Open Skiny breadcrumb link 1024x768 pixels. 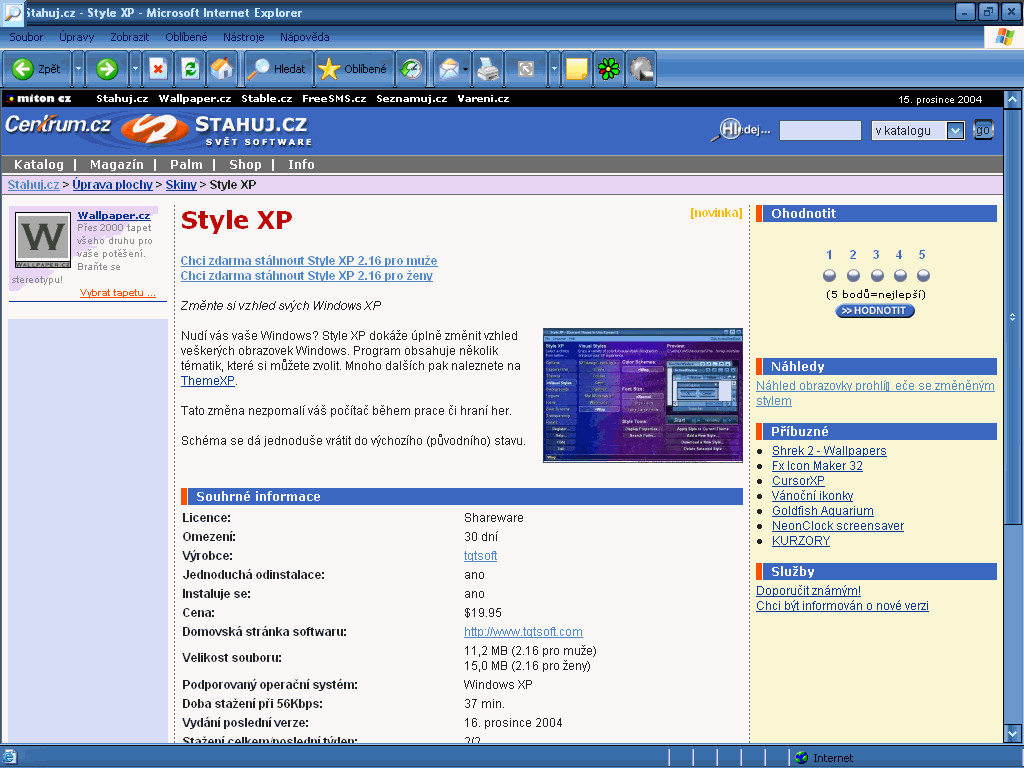click(181, 185)
